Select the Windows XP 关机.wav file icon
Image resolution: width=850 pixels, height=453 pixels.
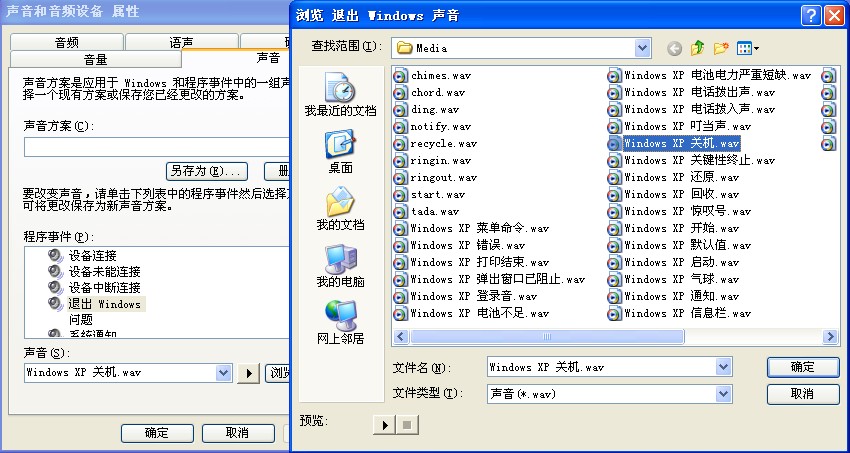(614, 144)
